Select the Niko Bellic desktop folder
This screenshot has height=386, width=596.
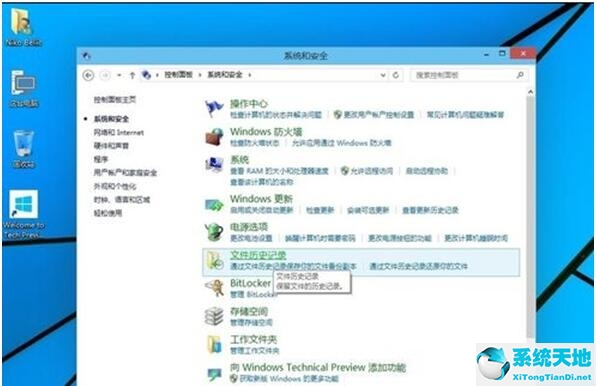pyautogui.click(x=23, y=27)
